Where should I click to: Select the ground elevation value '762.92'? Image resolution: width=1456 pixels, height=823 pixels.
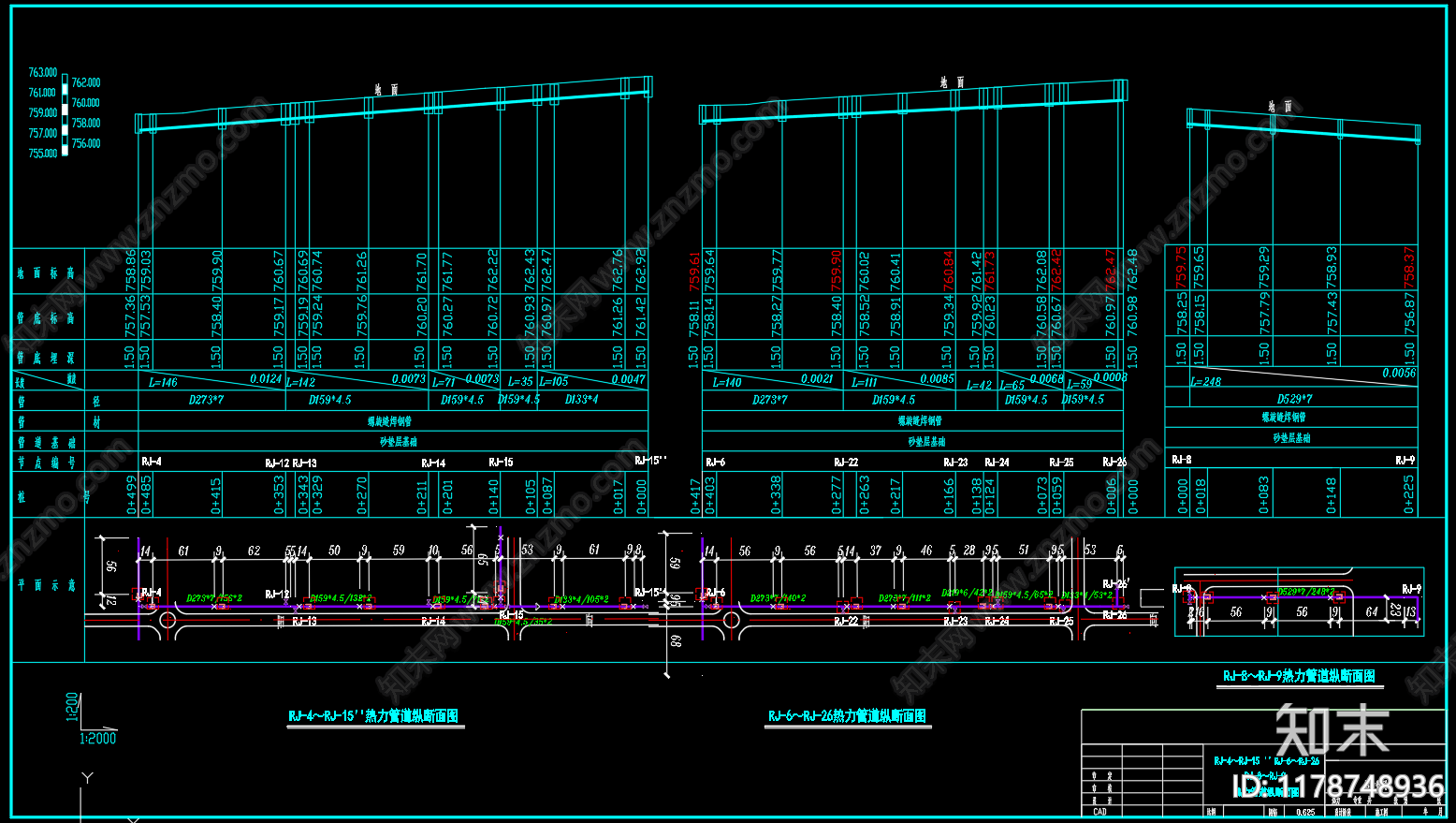tap(641, 270)
